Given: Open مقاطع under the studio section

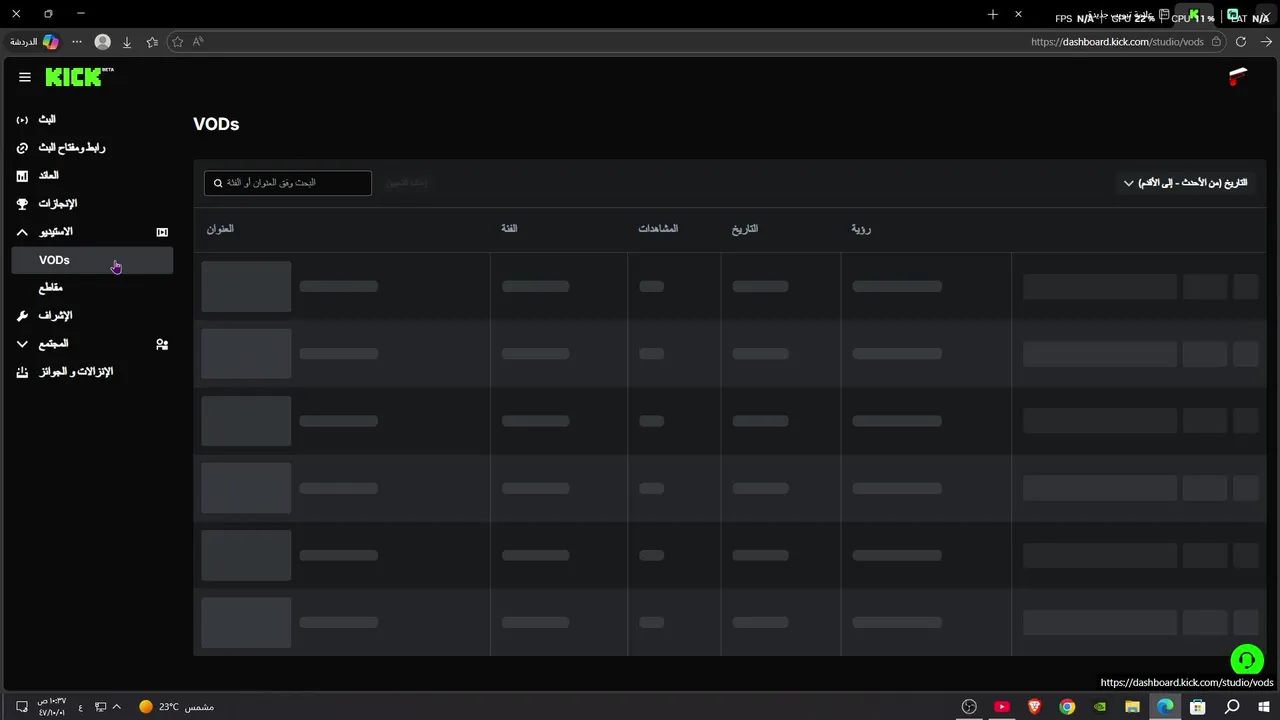Looking at the screenshot, I should point(51,288).
